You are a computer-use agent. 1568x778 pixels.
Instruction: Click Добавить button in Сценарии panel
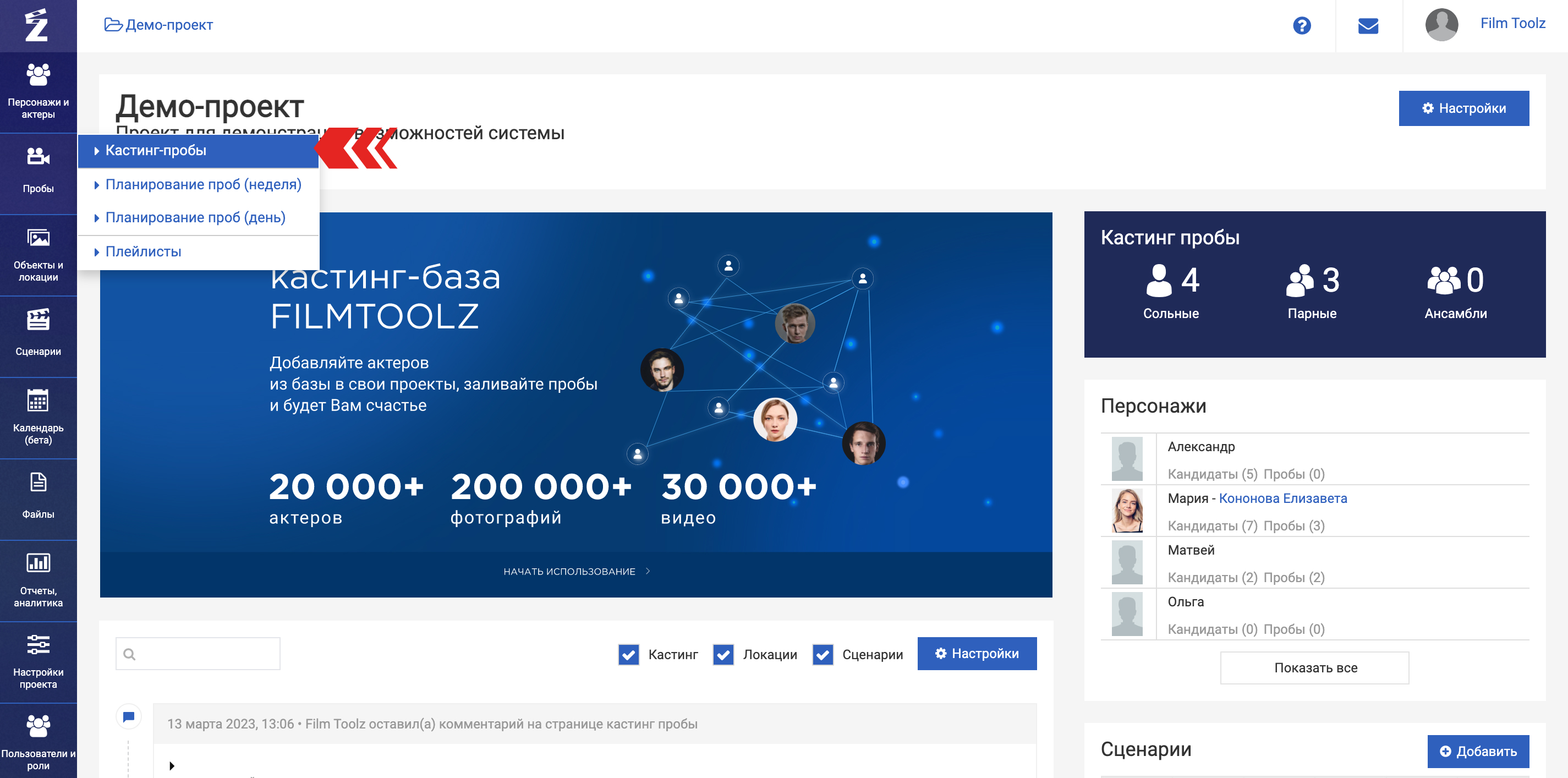[1477, 750]
